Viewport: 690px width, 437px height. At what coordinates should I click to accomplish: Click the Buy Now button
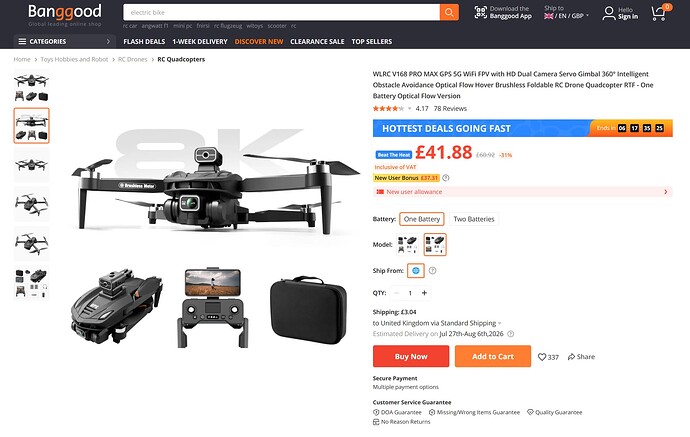coord(411,356)
